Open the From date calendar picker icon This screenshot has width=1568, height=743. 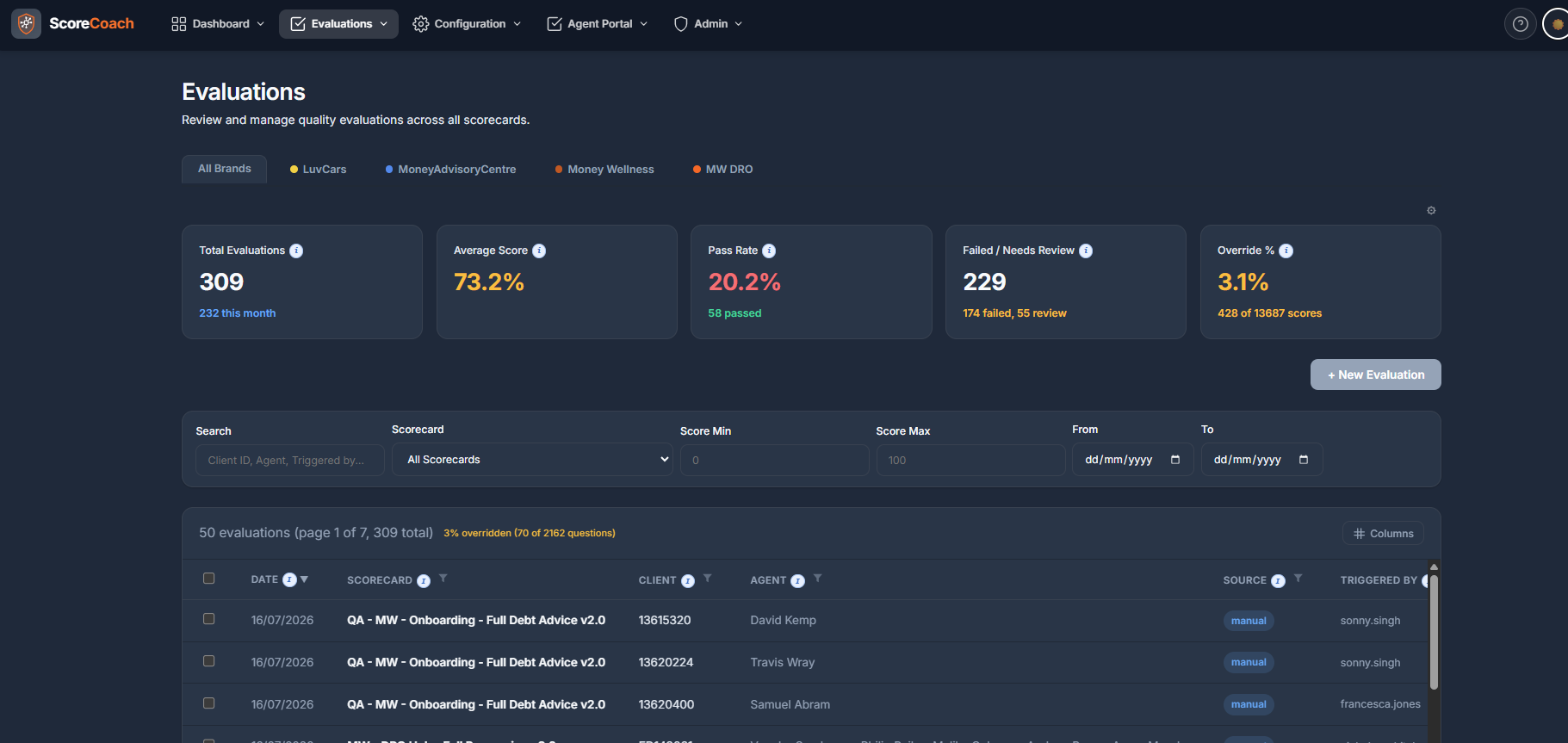coord(1175,460)
